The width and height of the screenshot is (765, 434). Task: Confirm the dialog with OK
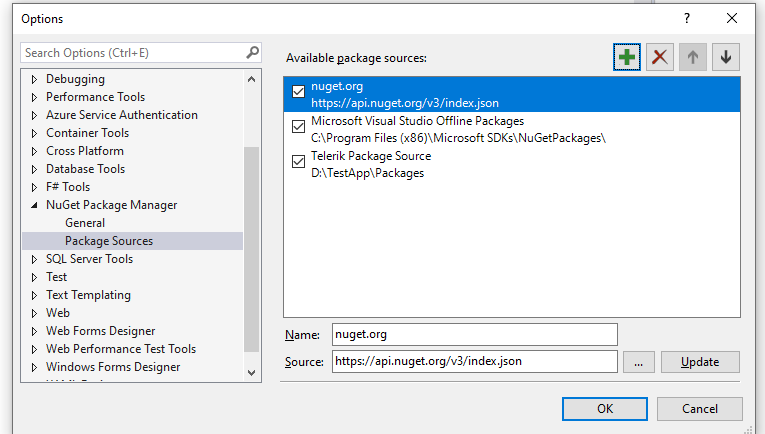pyautogui.click(x=604, y=409)
